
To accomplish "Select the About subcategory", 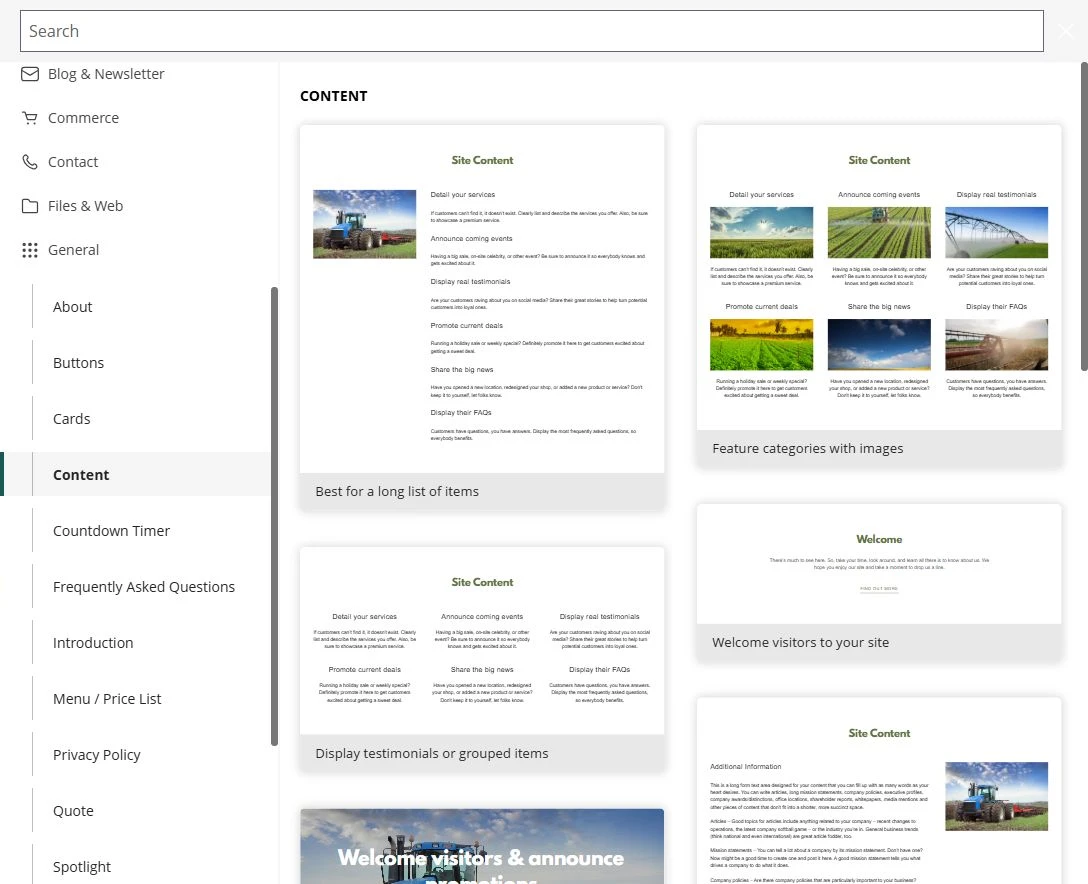I will [x=72, y=307].
